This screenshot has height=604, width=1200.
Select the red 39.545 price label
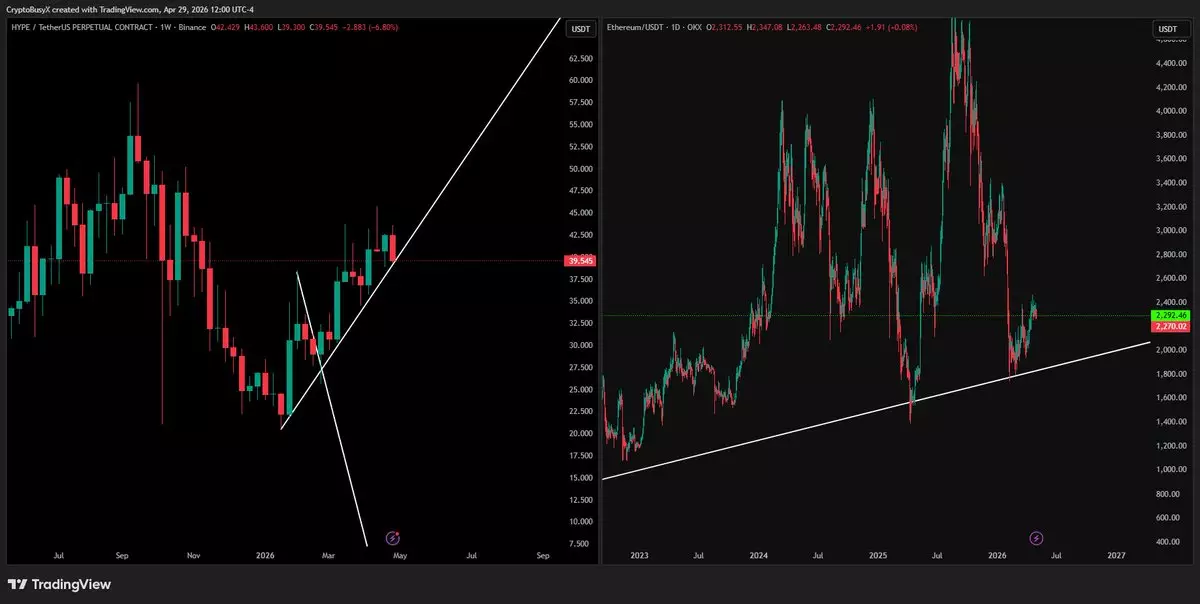coord(579,261)
